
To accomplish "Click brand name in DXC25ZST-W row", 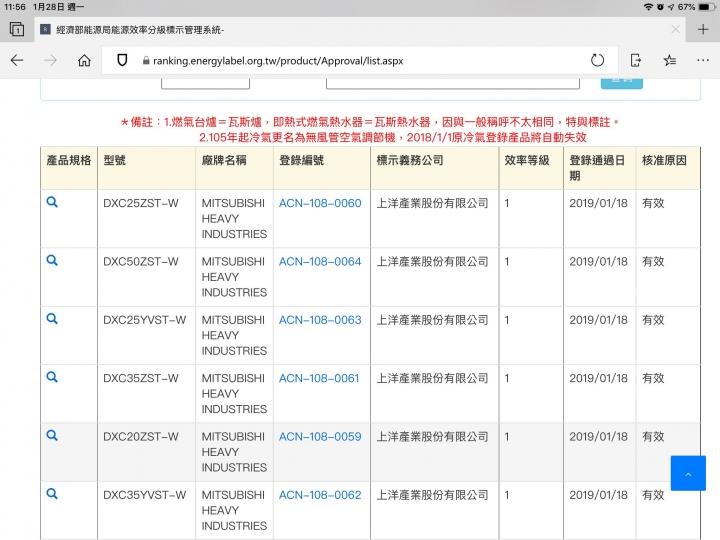I will click(234, 219).
